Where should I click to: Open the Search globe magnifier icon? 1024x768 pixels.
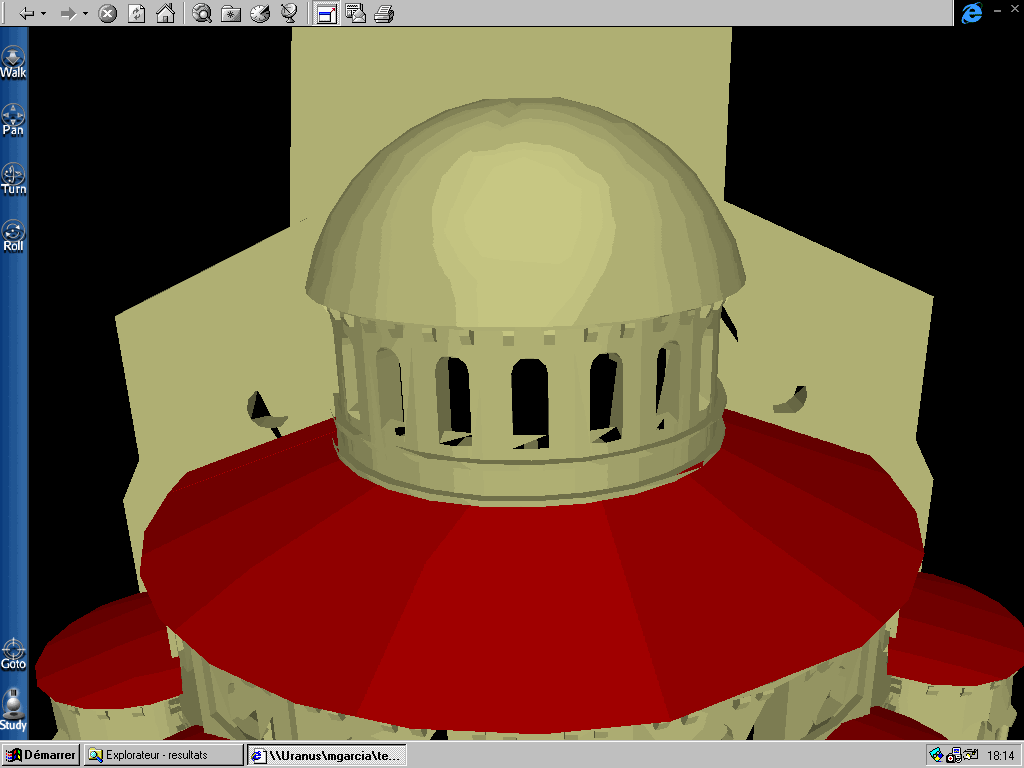[202, 14]
